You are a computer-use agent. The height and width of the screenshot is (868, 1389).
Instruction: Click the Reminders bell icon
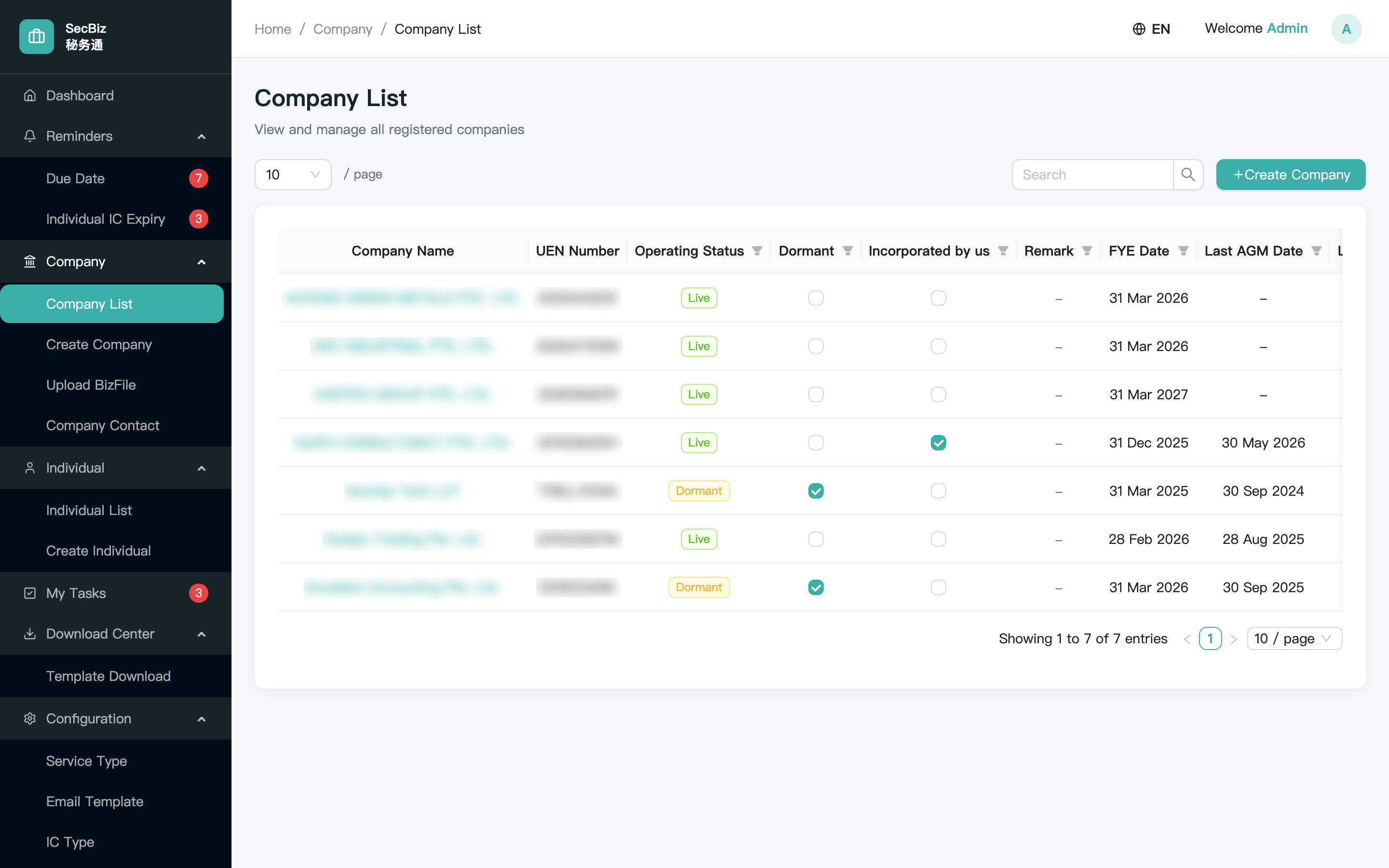30,136
